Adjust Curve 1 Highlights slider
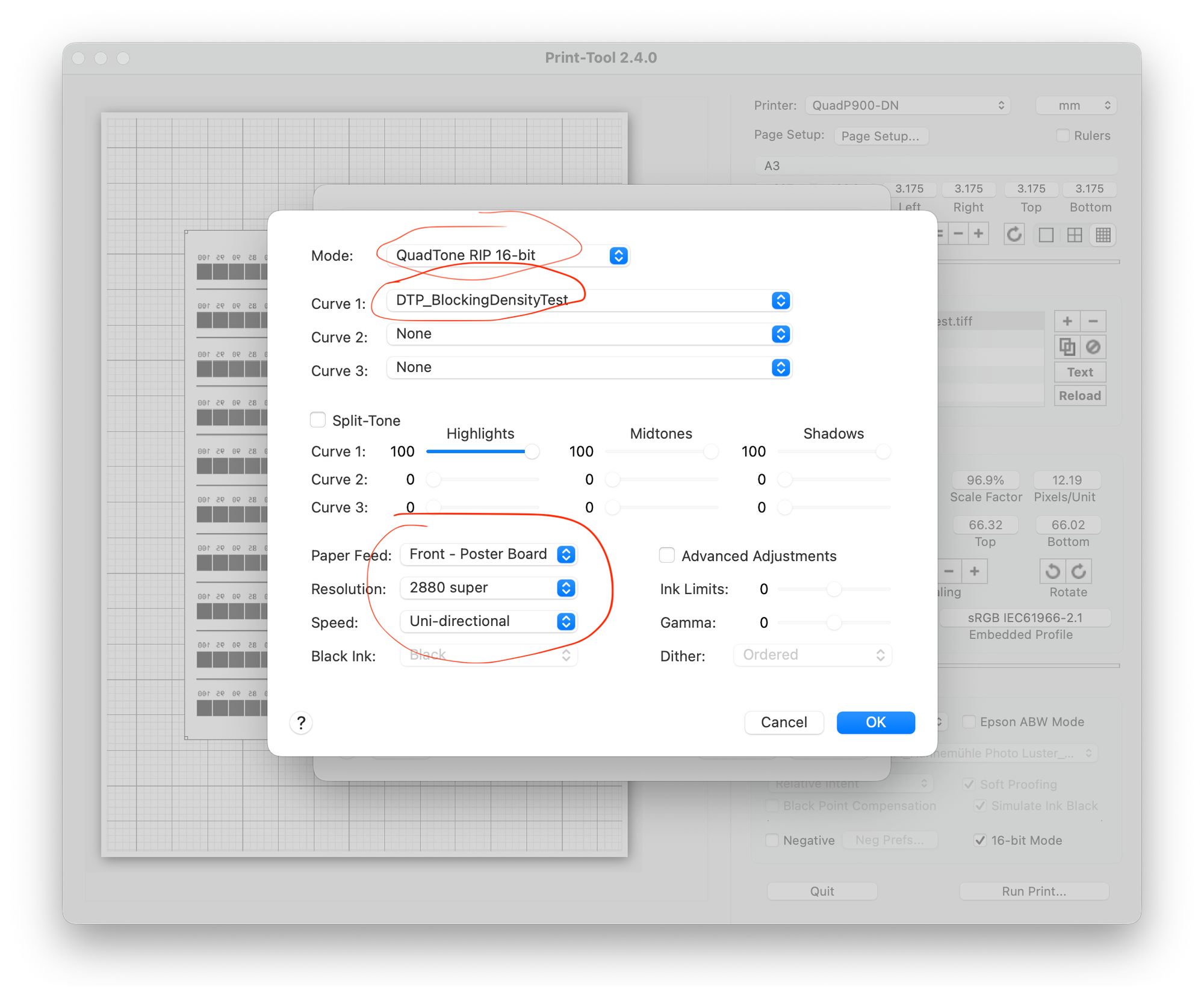The height and width of the screenshot is (1007, 1204). pos(482,451)
